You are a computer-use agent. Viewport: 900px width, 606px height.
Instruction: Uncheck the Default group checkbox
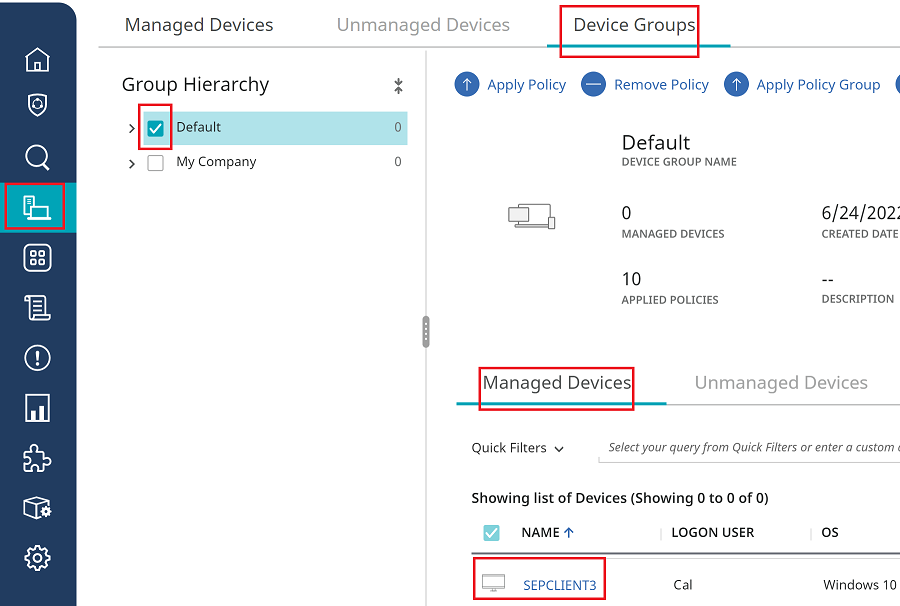tap(154, 128)
